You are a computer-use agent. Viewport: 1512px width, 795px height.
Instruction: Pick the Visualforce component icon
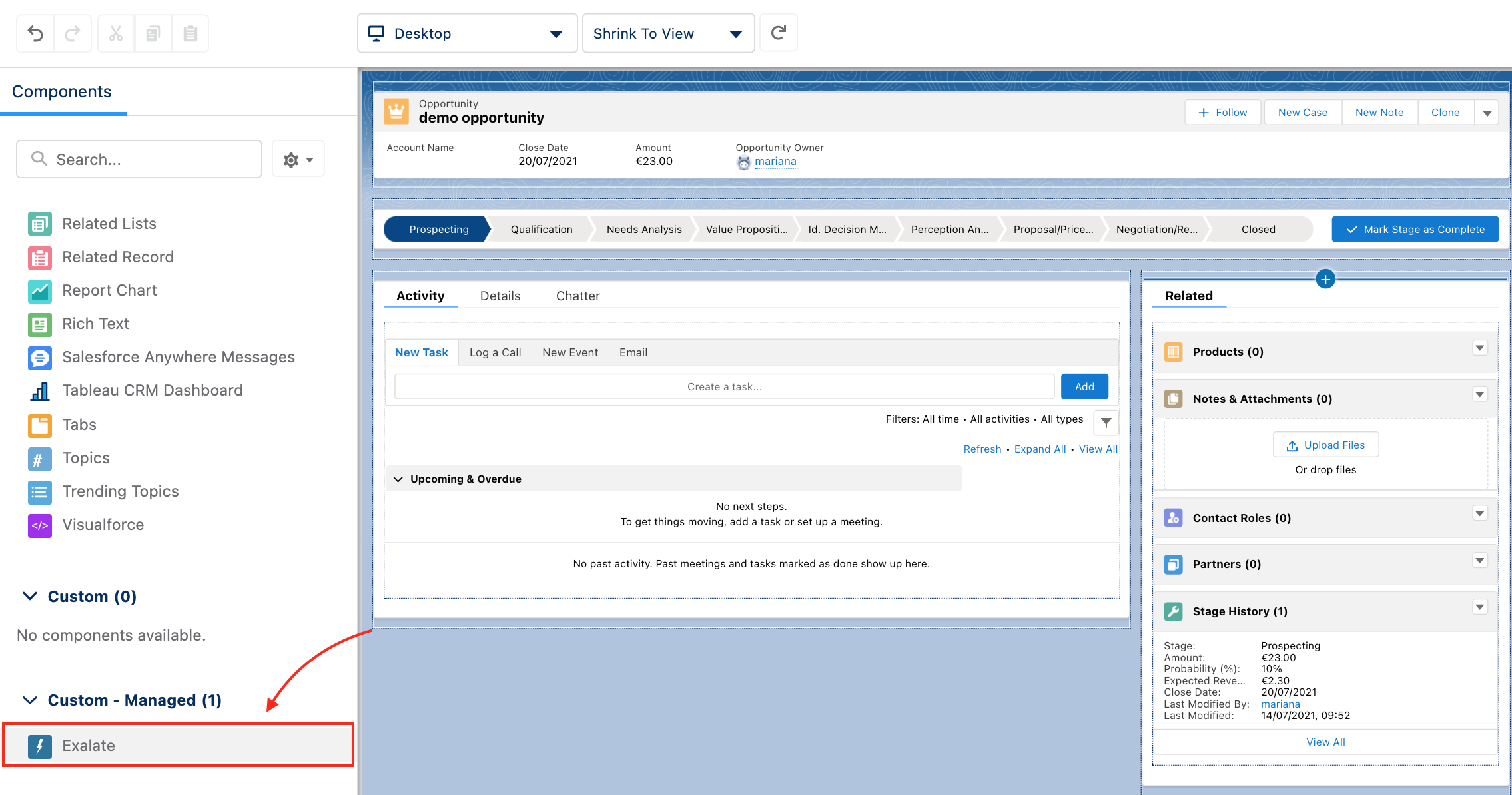[x=40, y=525]
